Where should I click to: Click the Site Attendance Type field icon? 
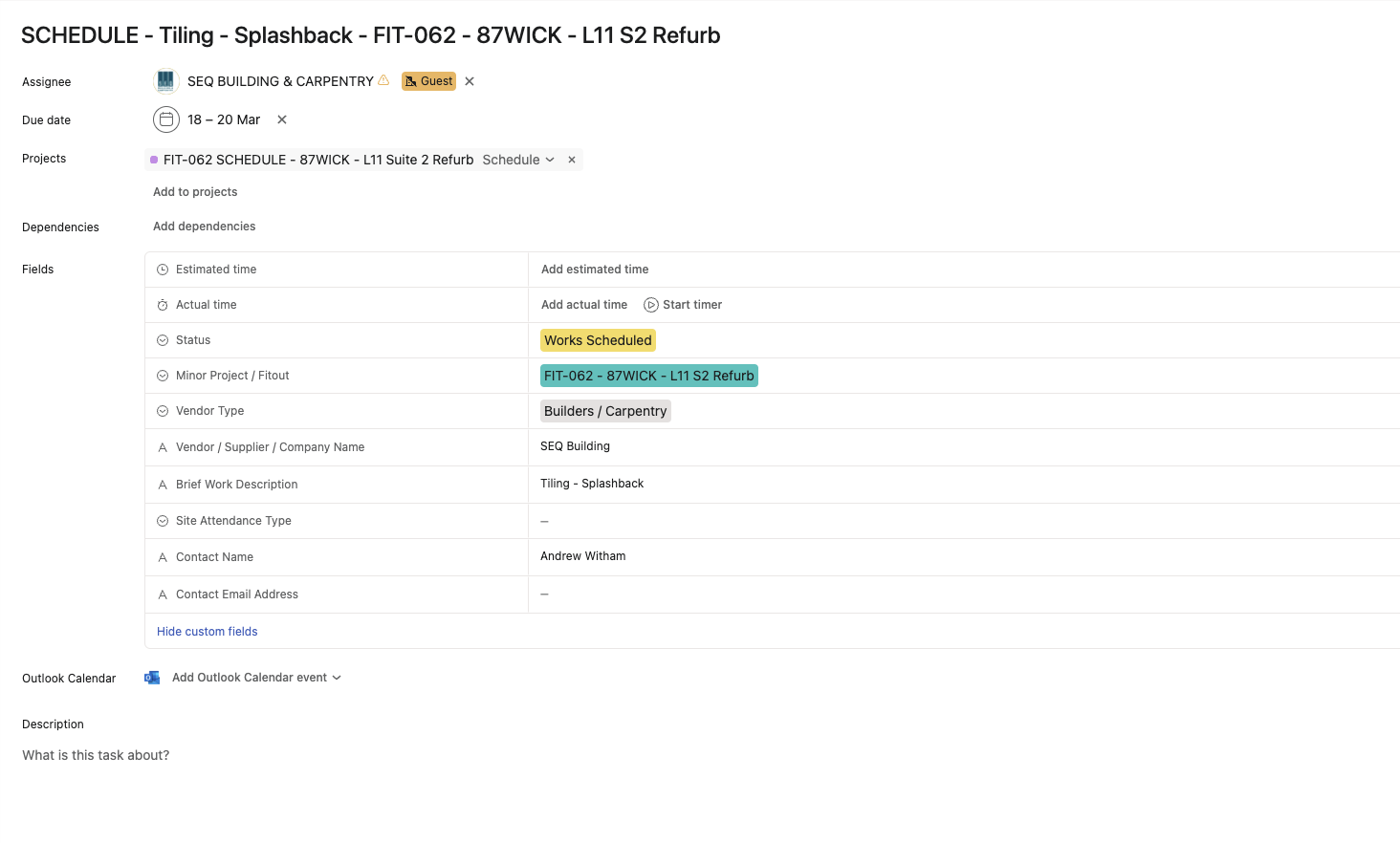pos(163,521)
